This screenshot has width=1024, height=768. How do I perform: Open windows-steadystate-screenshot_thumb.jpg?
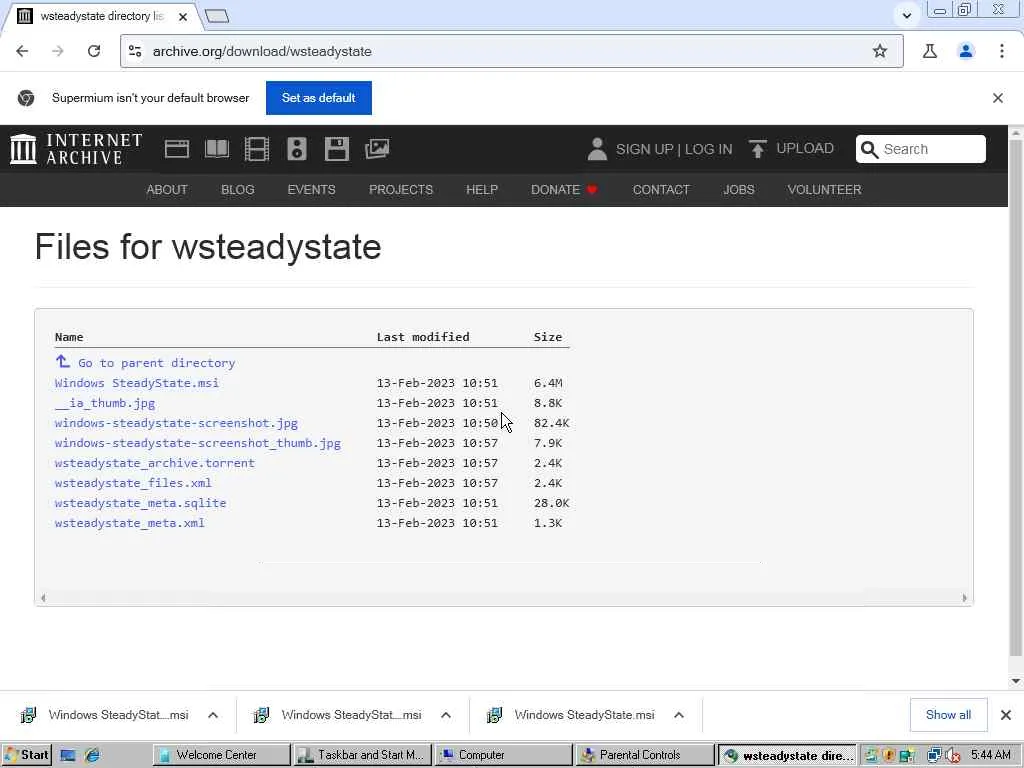[198, 443]
